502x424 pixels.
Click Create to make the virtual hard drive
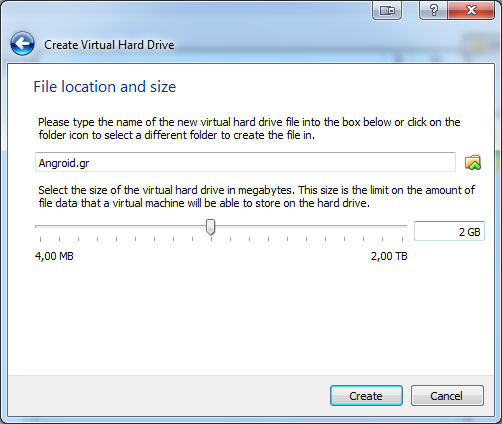click(x=366, y=396)
